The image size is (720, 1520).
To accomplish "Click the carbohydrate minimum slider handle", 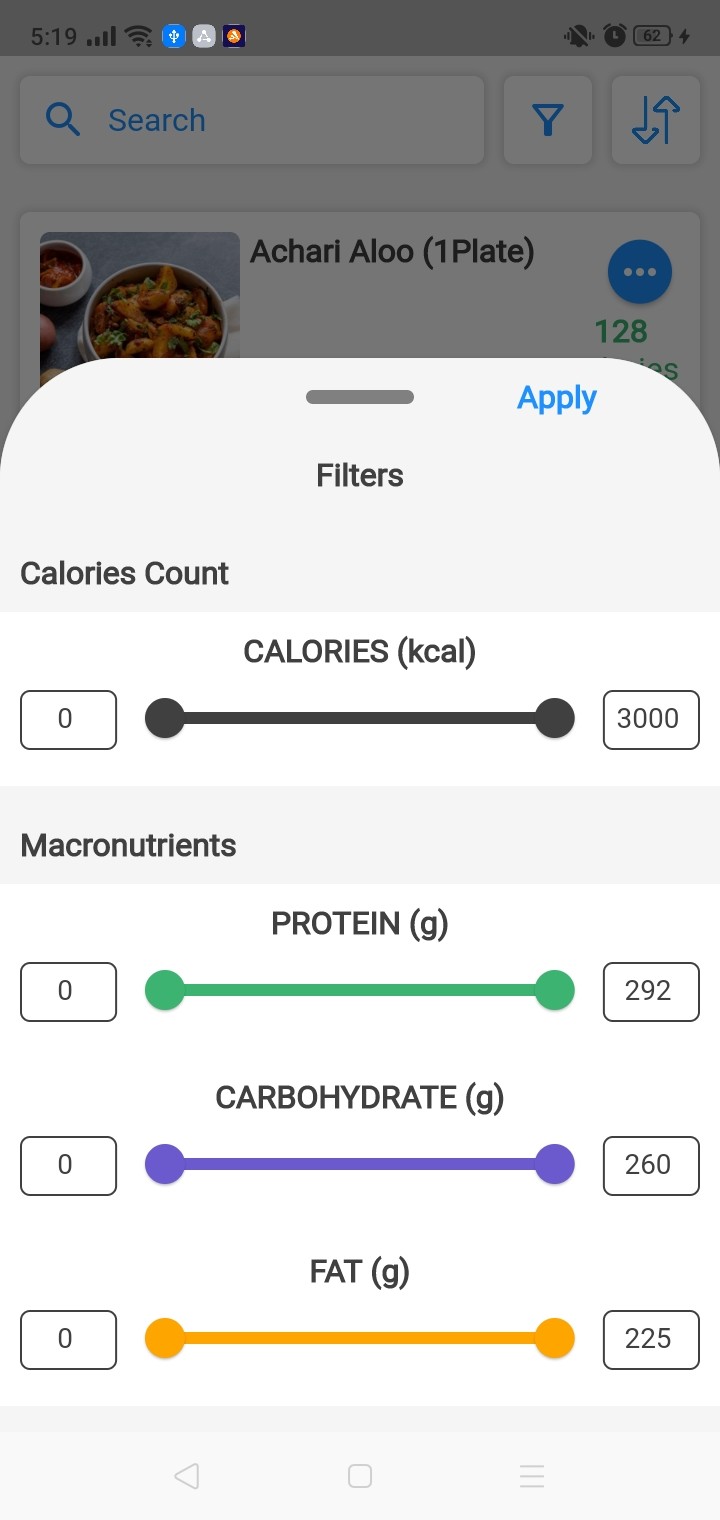I will tap(165, 1164).
